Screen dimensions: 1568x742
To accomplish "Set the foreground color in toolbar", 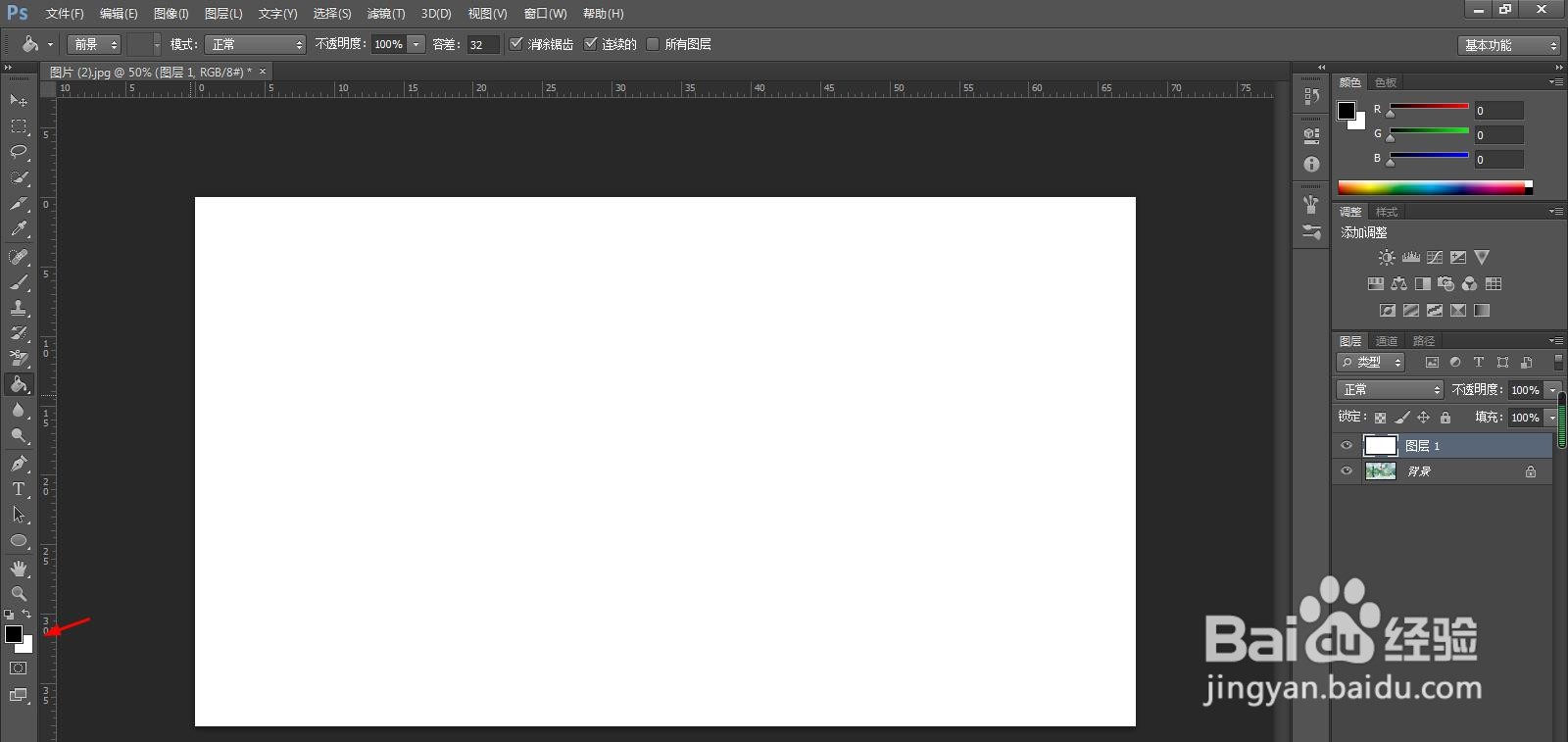I will [x=14, y=634].
